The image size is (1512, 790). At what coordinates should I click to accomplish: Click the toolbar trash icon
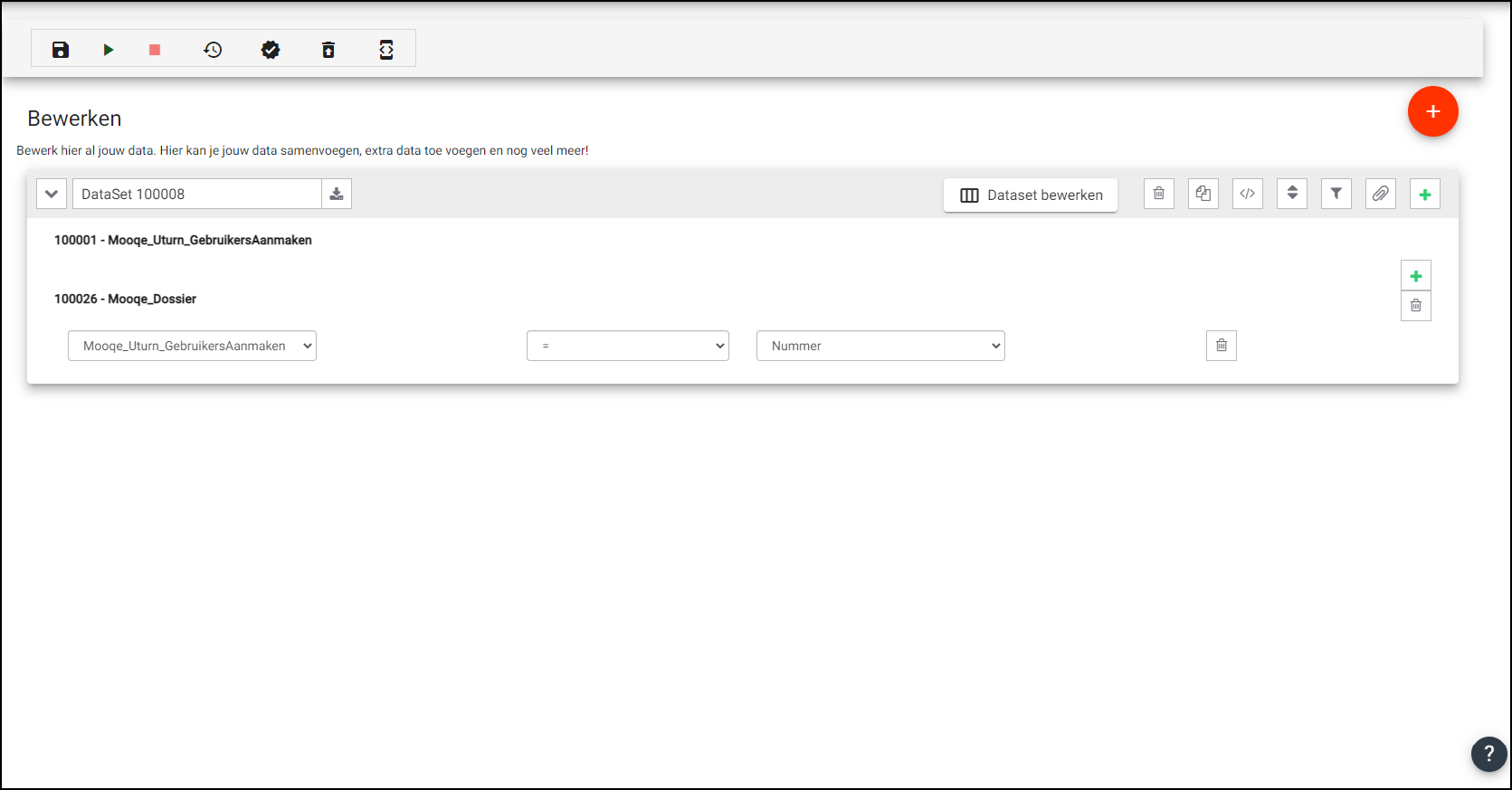[x=328, y=50]
